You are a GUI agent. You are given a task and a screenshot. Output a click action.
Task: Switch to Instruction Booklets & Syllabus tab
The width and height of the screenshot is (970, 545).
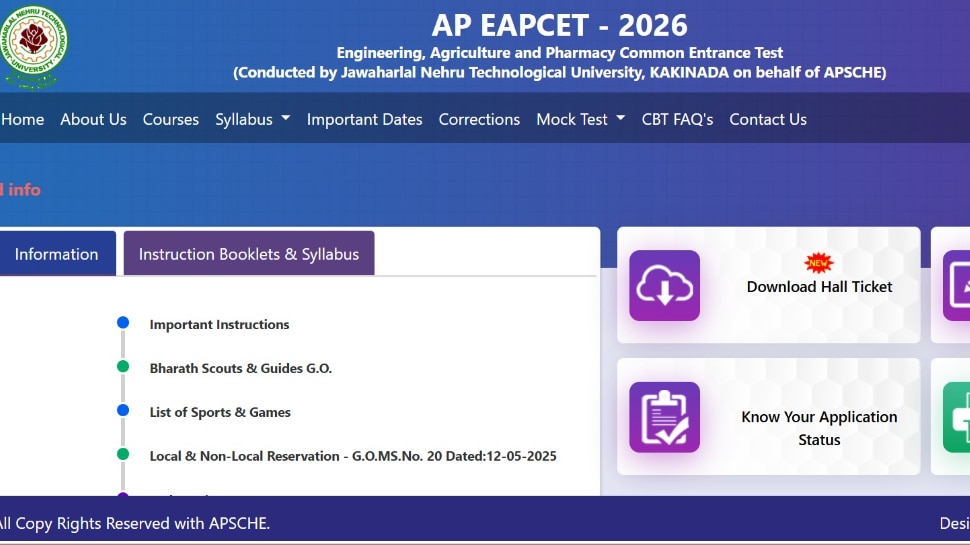coord(248,254)
